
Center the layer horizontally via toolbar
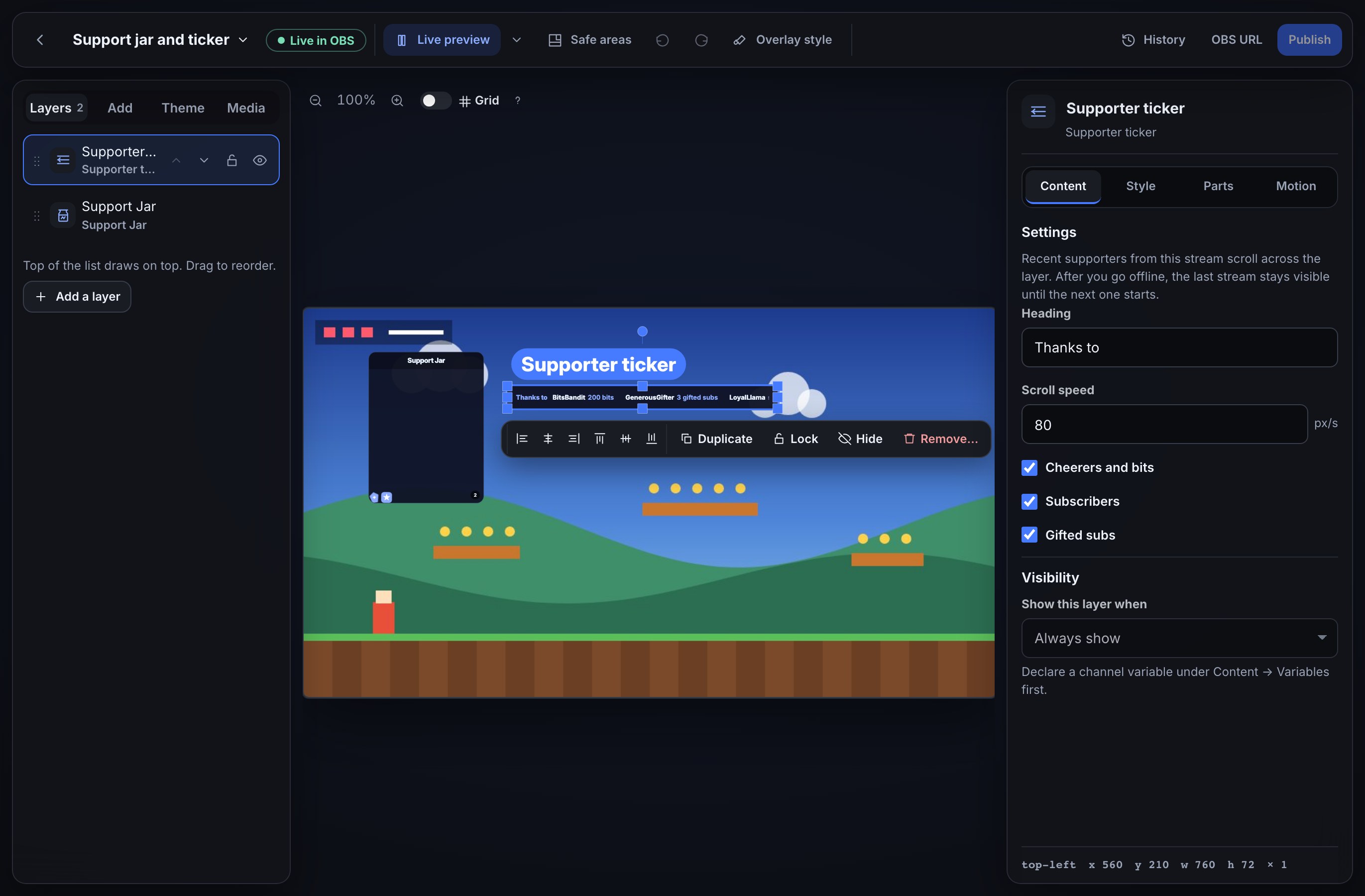(x=548, y=439)
